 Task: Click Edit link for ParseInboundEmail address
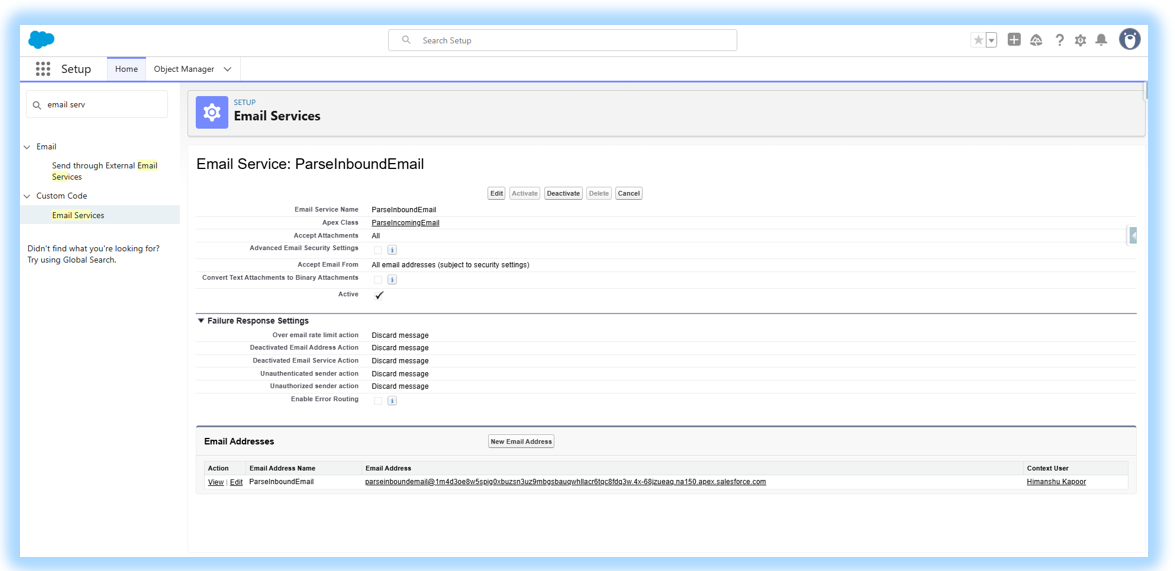coord(236,482)
